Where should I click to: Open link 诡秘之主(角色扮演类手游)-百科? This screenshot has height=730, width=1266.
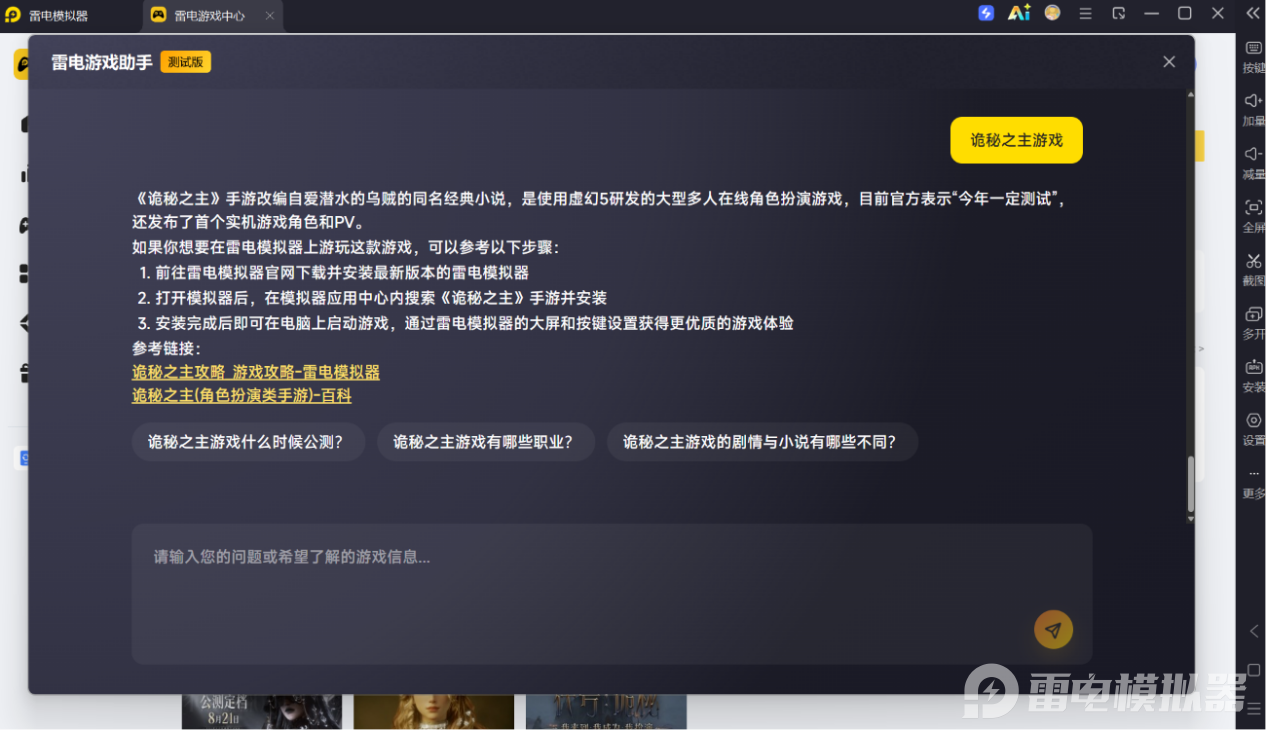point(242,396)
